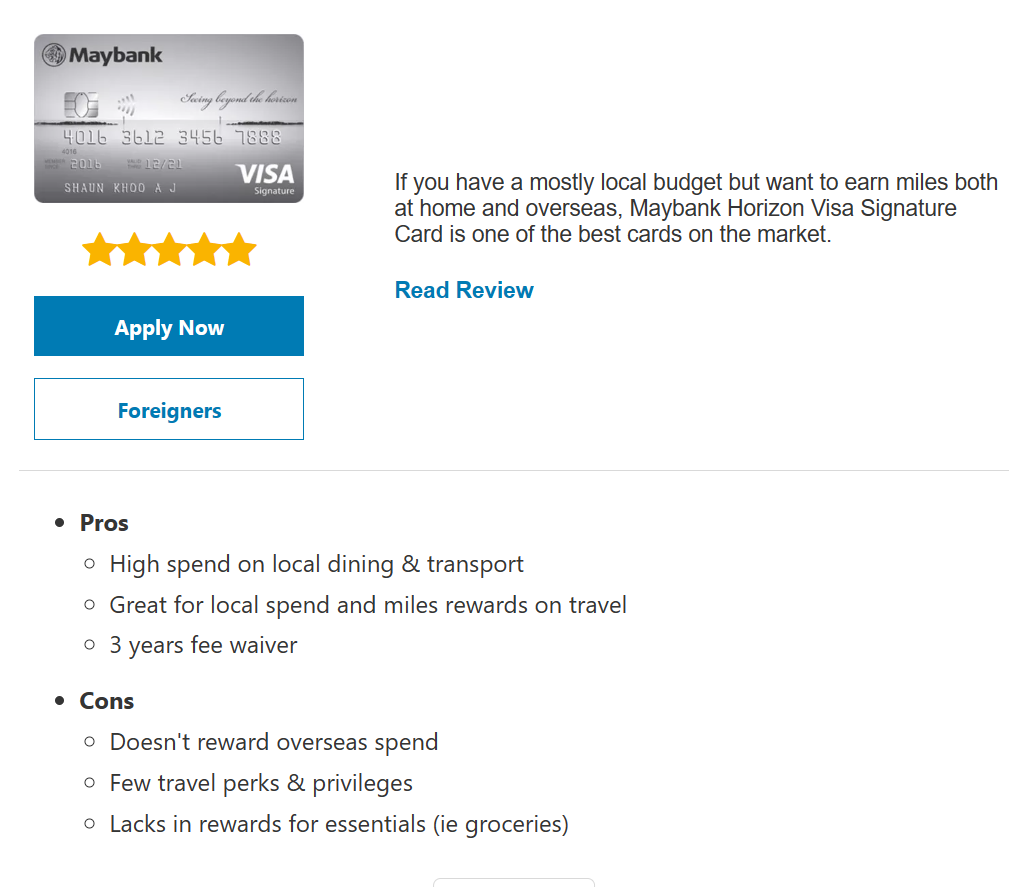Click the Cons heading
Image resolution: width=1025 pixels, height=887 pixels.
pyautogui.click(x=107, y=701)
